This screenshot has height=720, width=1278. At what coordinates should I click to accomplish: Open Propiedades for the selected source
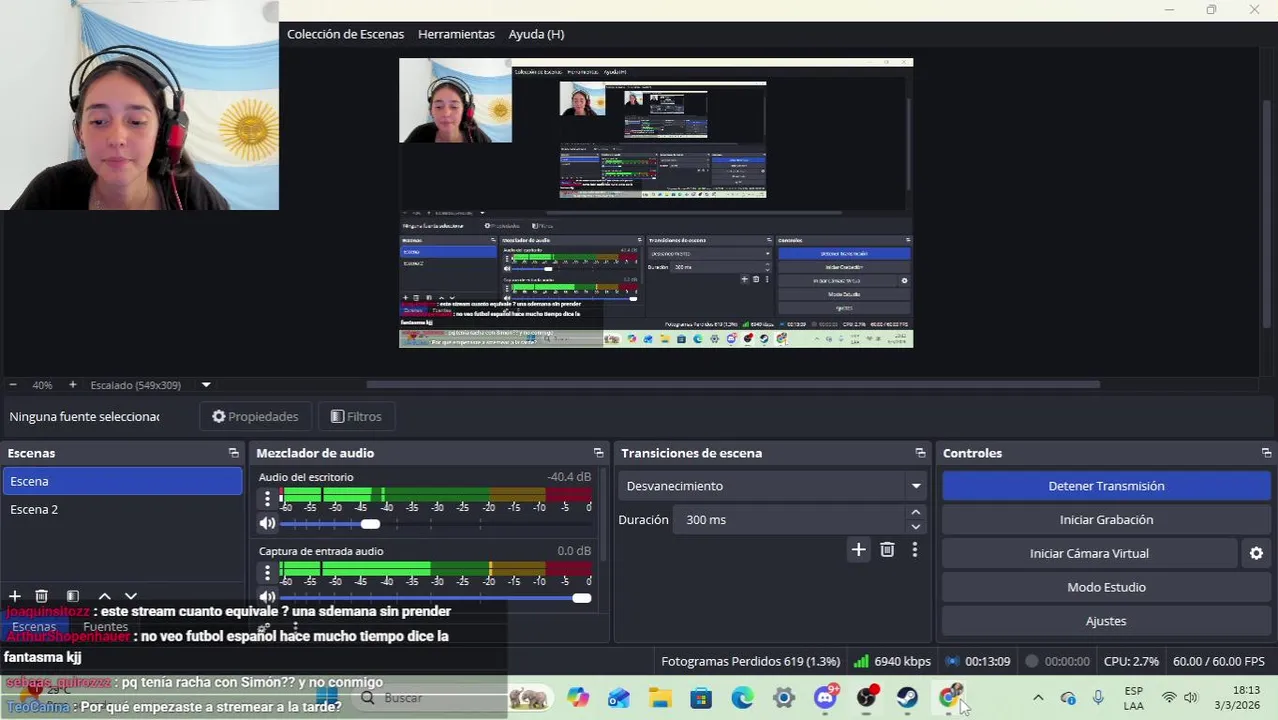click(x=256, y=416)
